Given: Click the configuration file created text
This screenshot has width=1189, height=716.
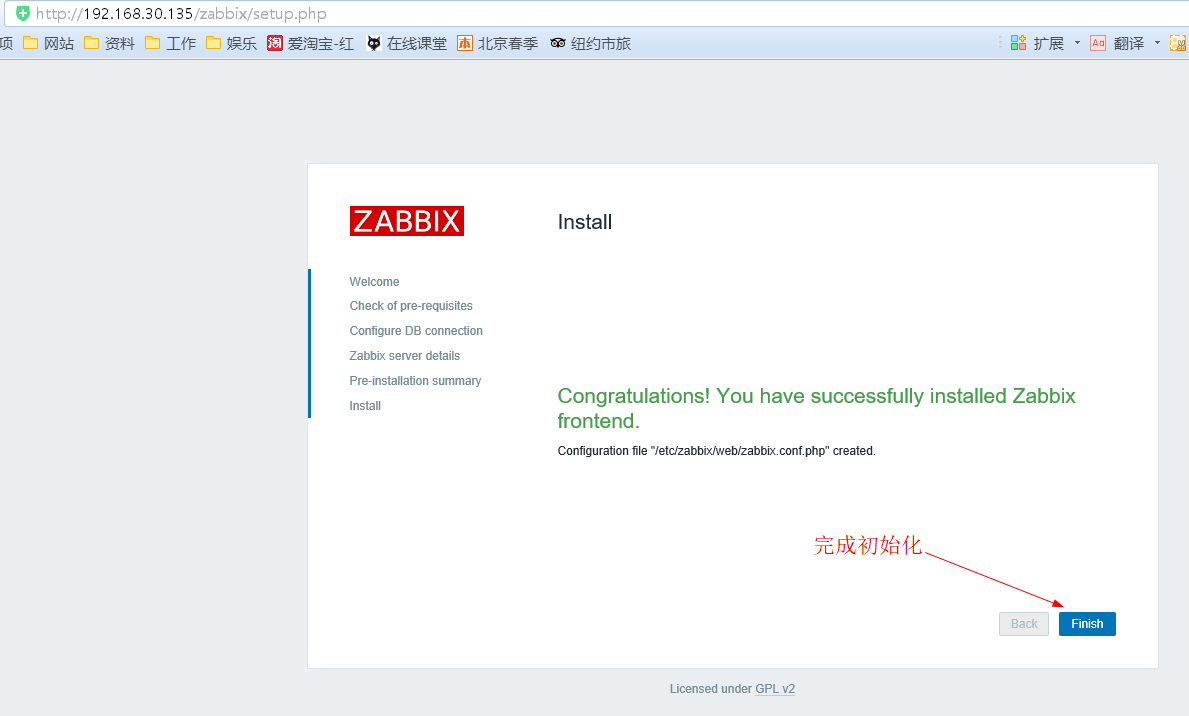Looking at the screenshot, I should (x=717, y=451).
